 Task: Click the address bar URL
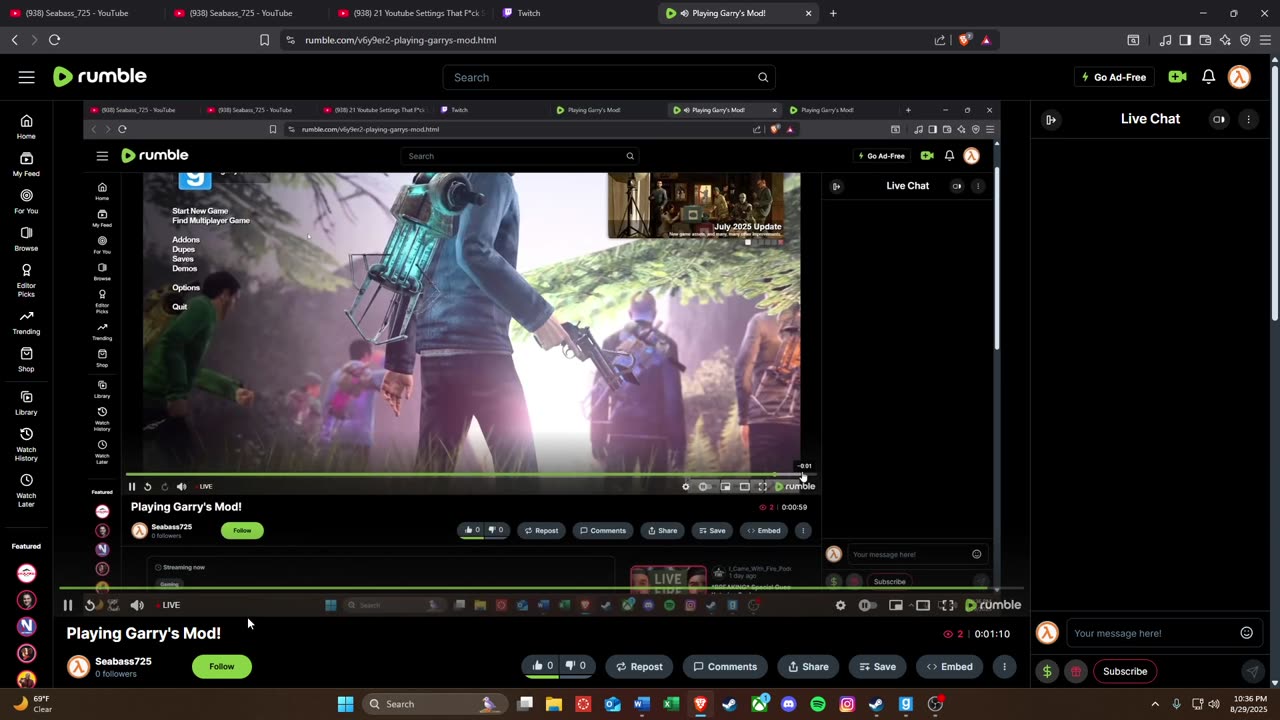tap(400, 40)
